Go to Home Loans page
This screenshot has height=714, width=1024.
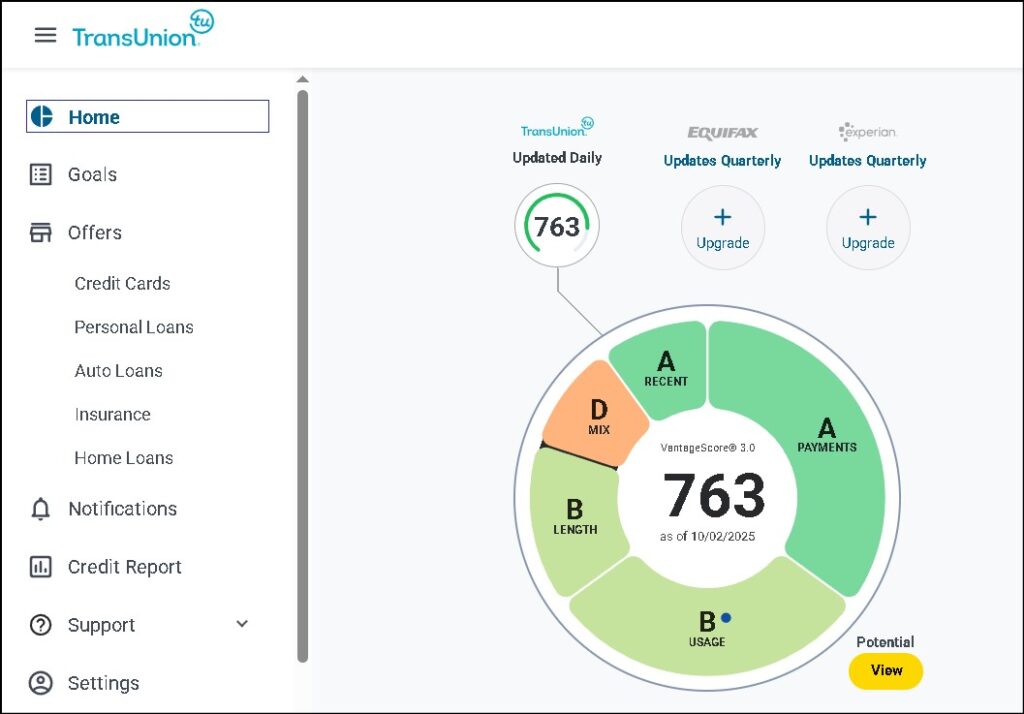pyautogui.click(x=124, y=458)
